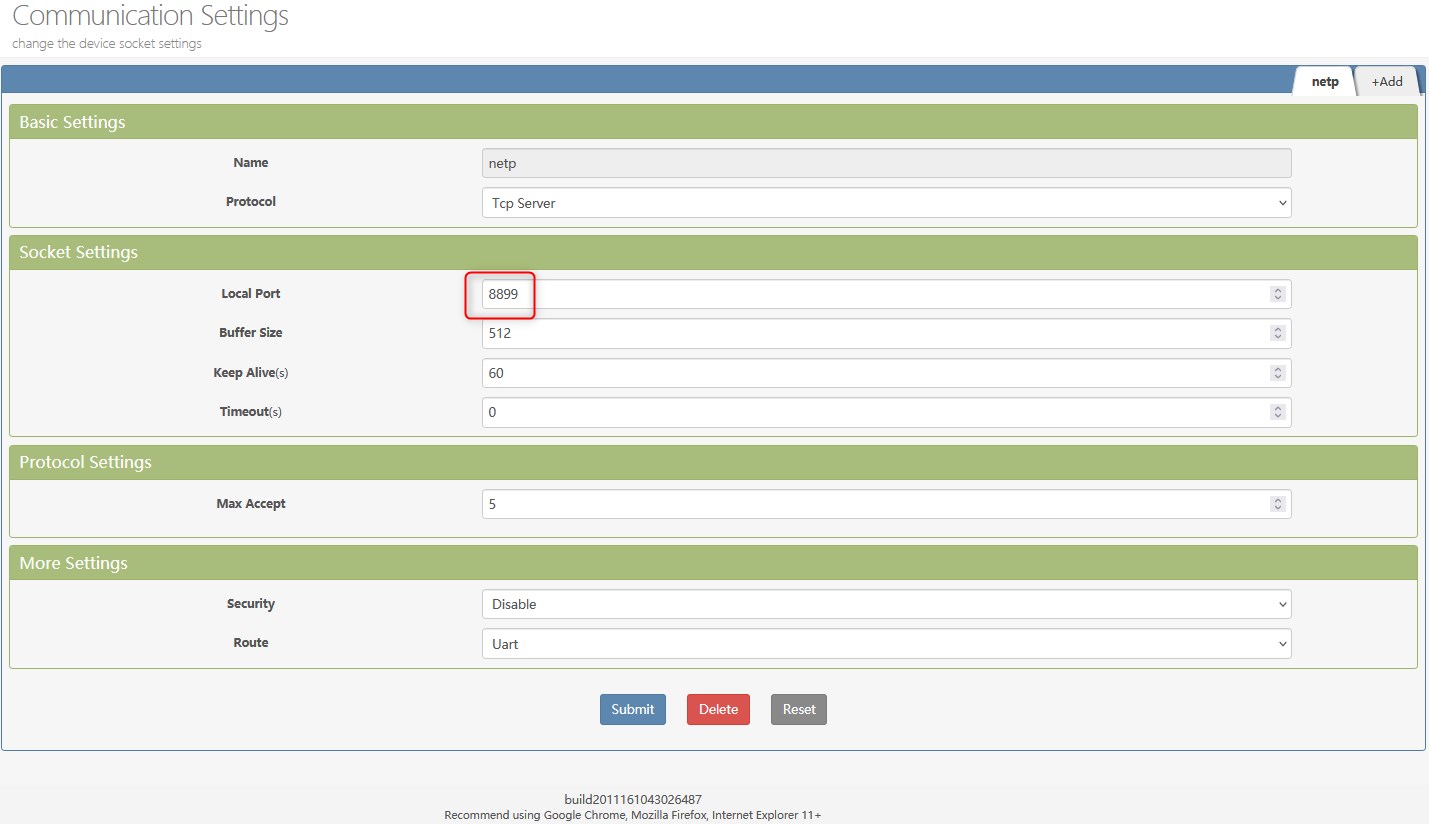Click the More Settings section header
The image size is (1429, 824).
pyautogui.click(x=713, y=563)
